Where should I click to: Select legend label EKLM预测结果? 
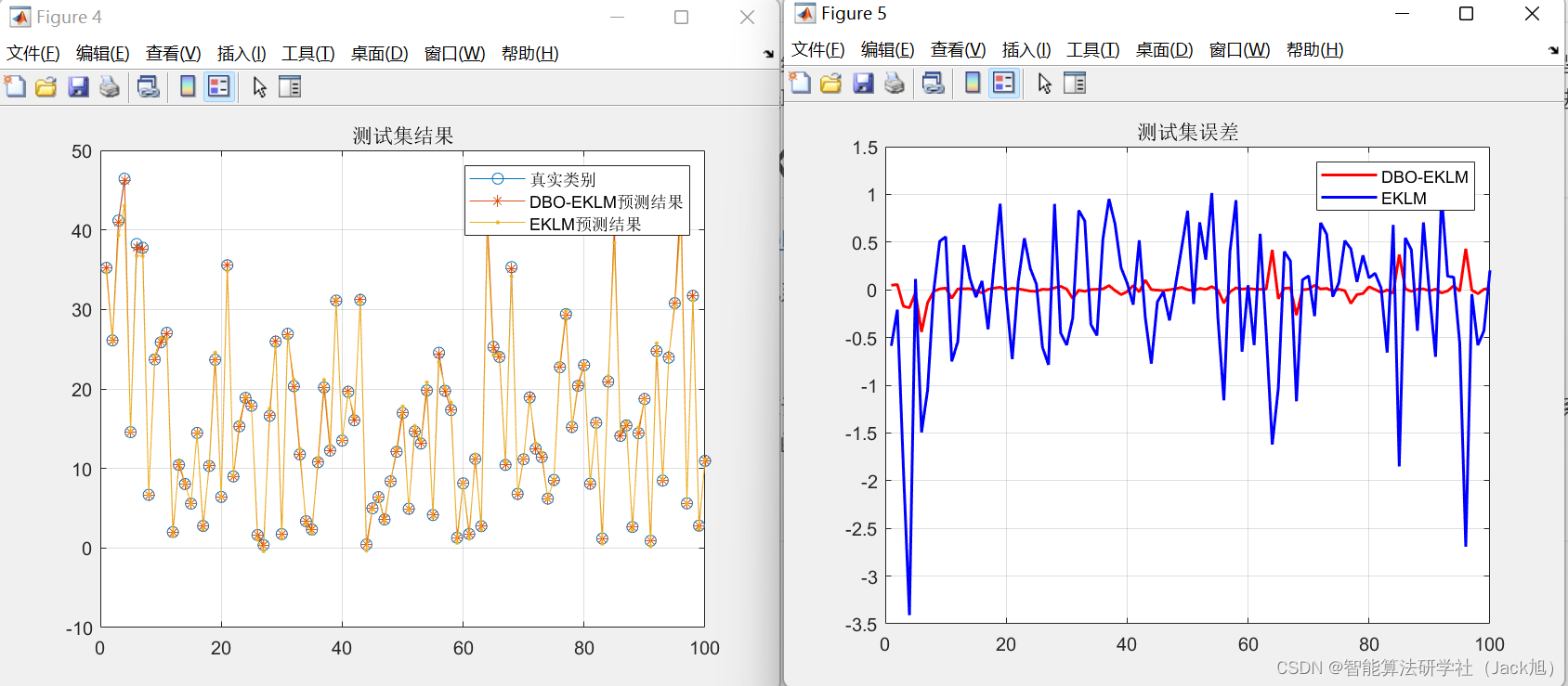coord(585,224)
